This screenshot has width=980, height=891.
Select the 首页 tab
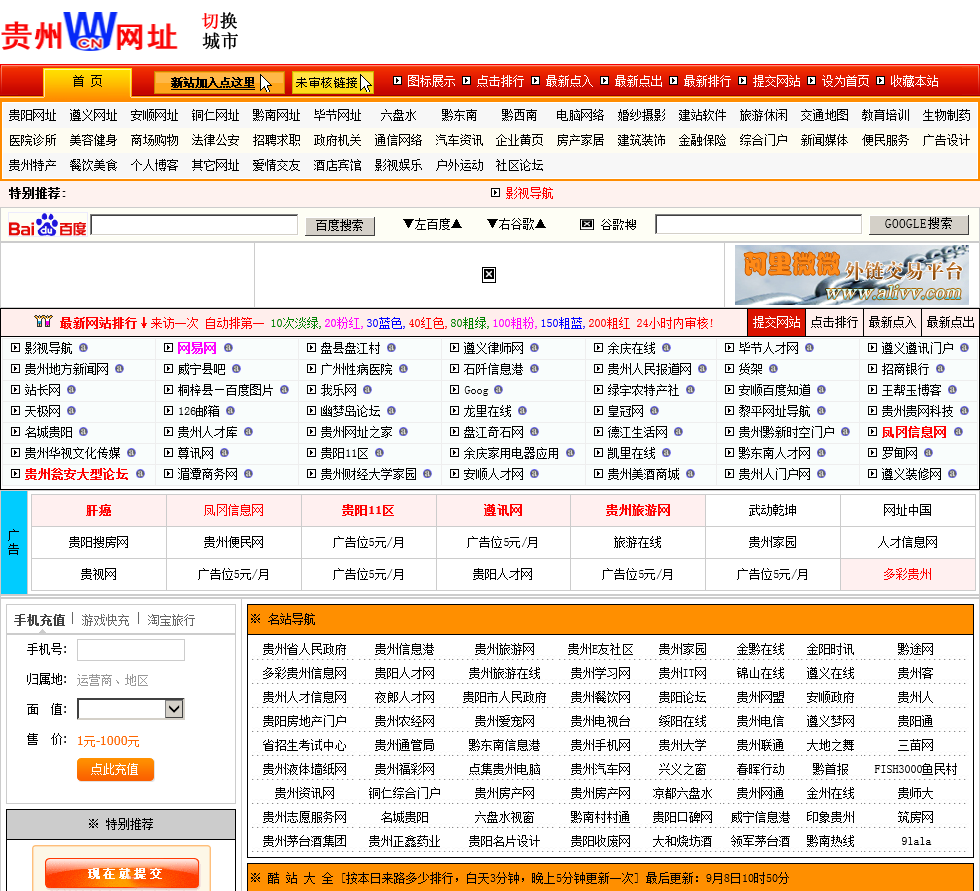(88, 81)
